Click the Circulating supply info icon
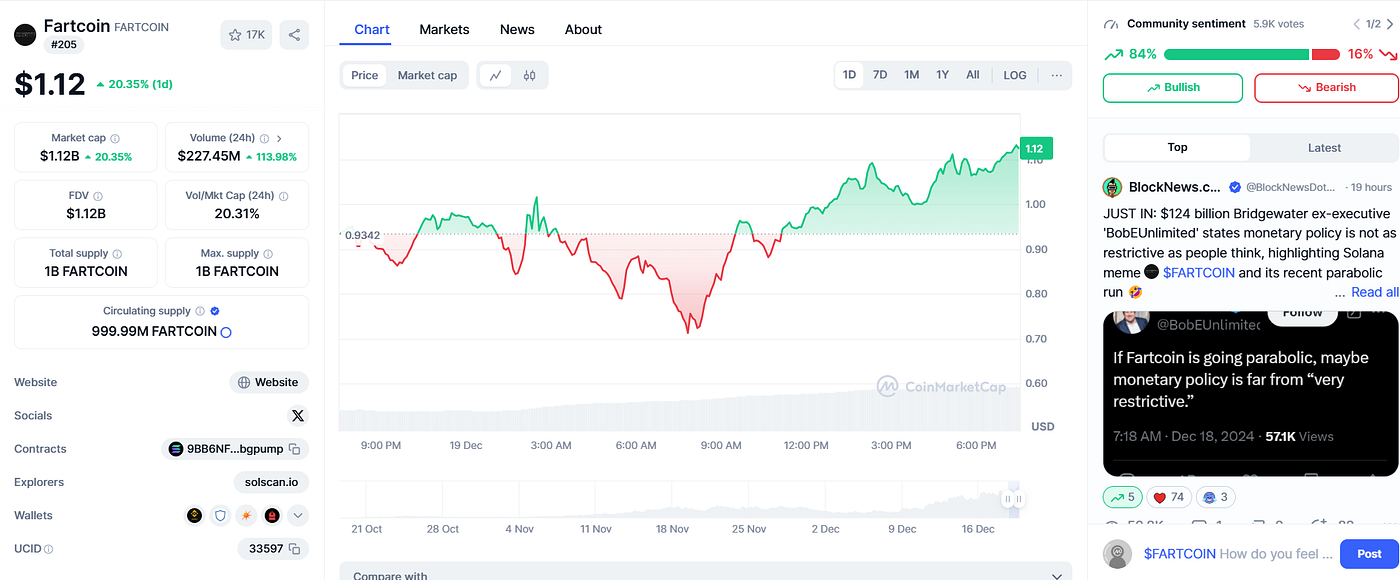This screenshot has width=1400, height=580. coord(200,311)
